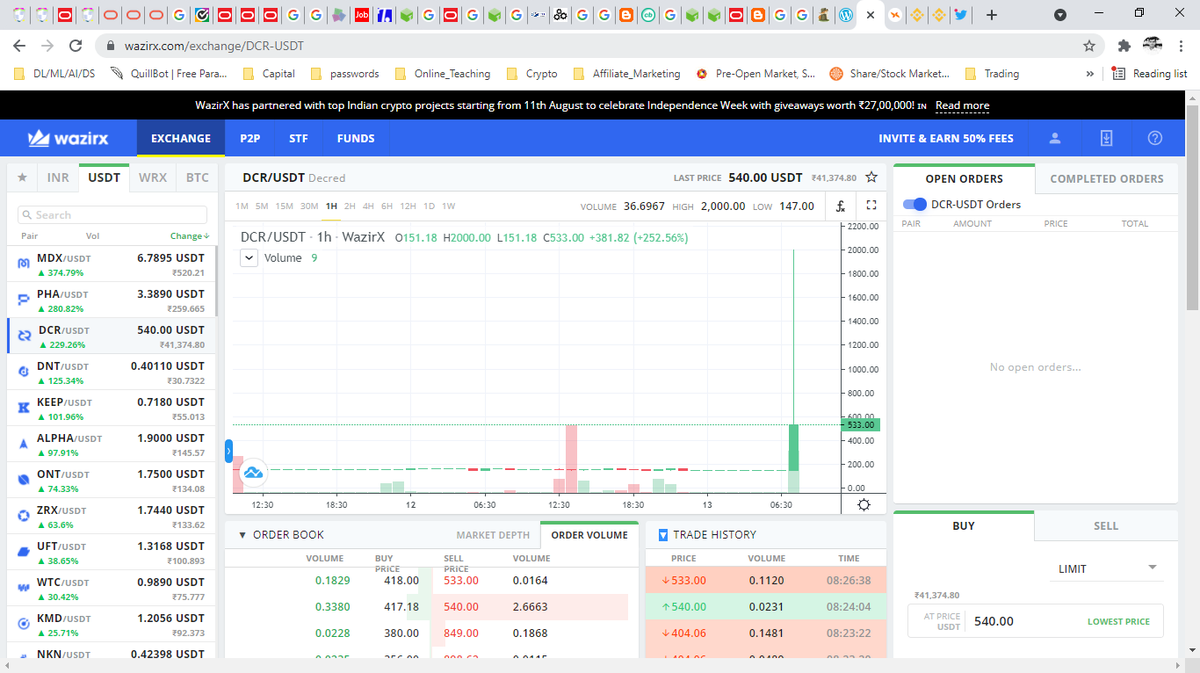
Task: Open the Crypto bookmarks folder
Action: 532,74
